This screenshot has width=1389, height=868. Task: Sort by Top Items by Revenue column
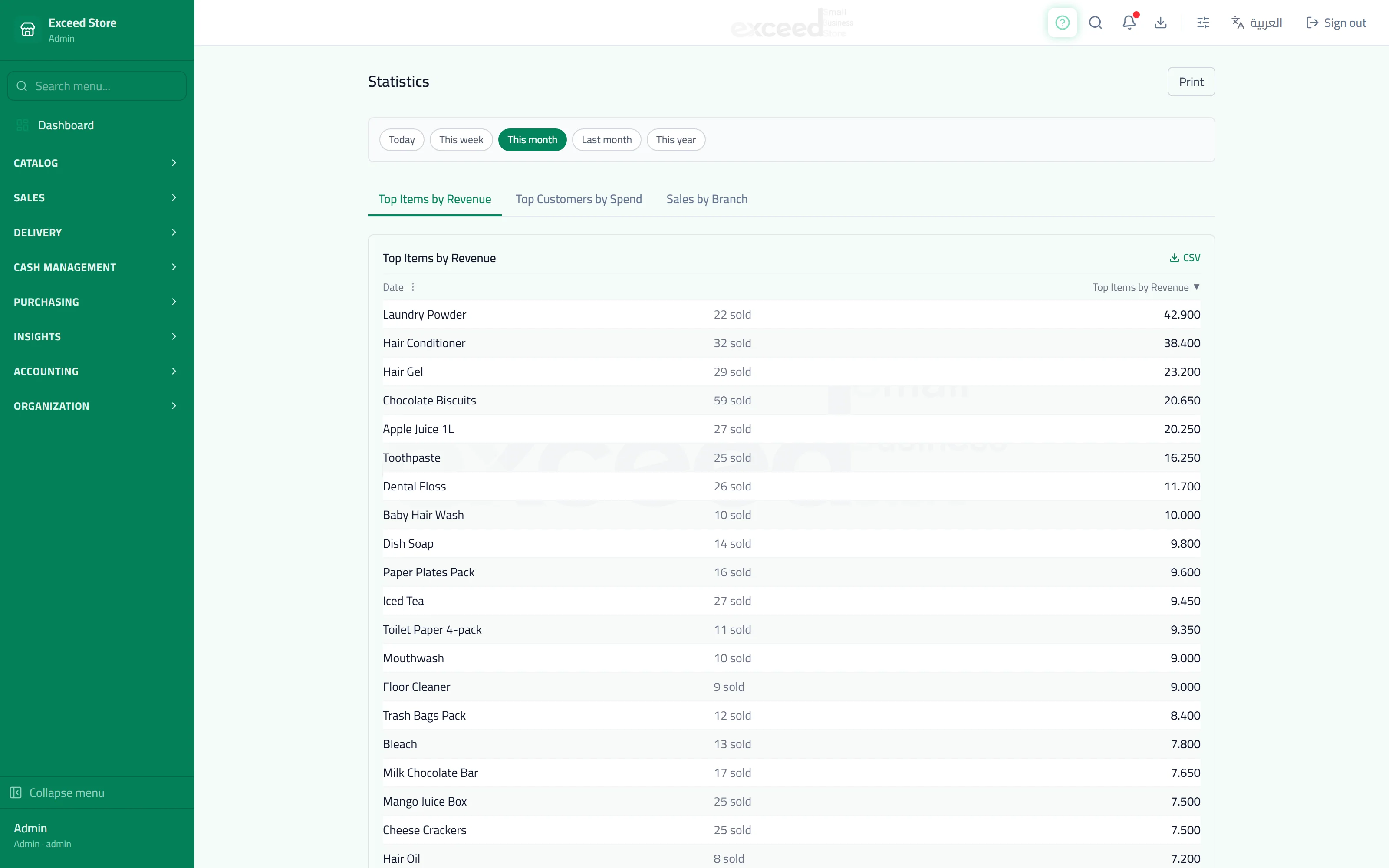click(1145, 287)
